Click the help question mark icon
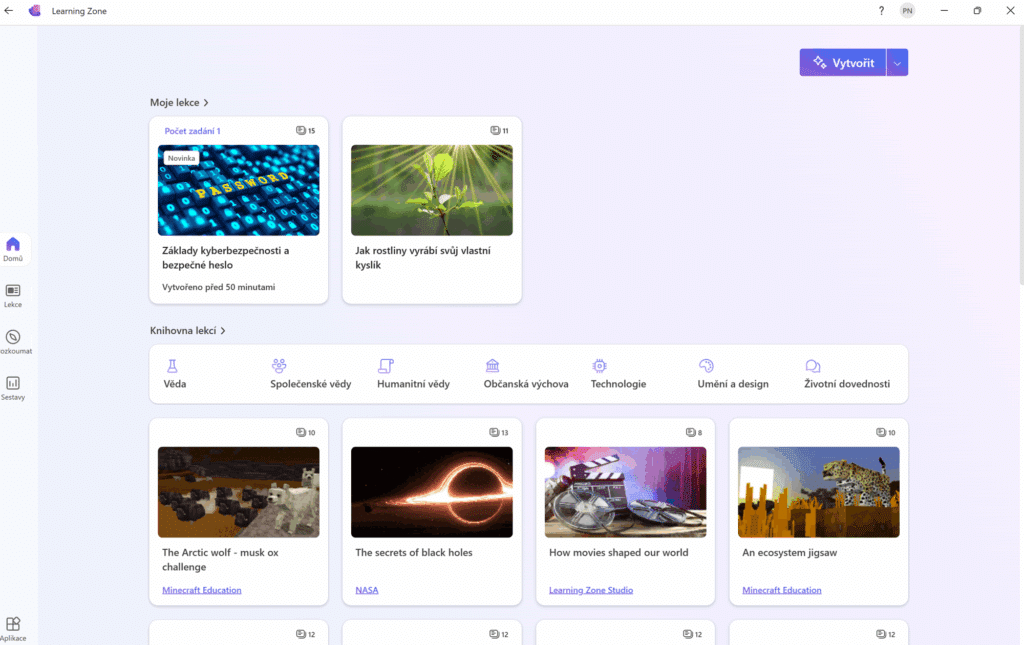The image size is (1024, 645). [881, 10]
